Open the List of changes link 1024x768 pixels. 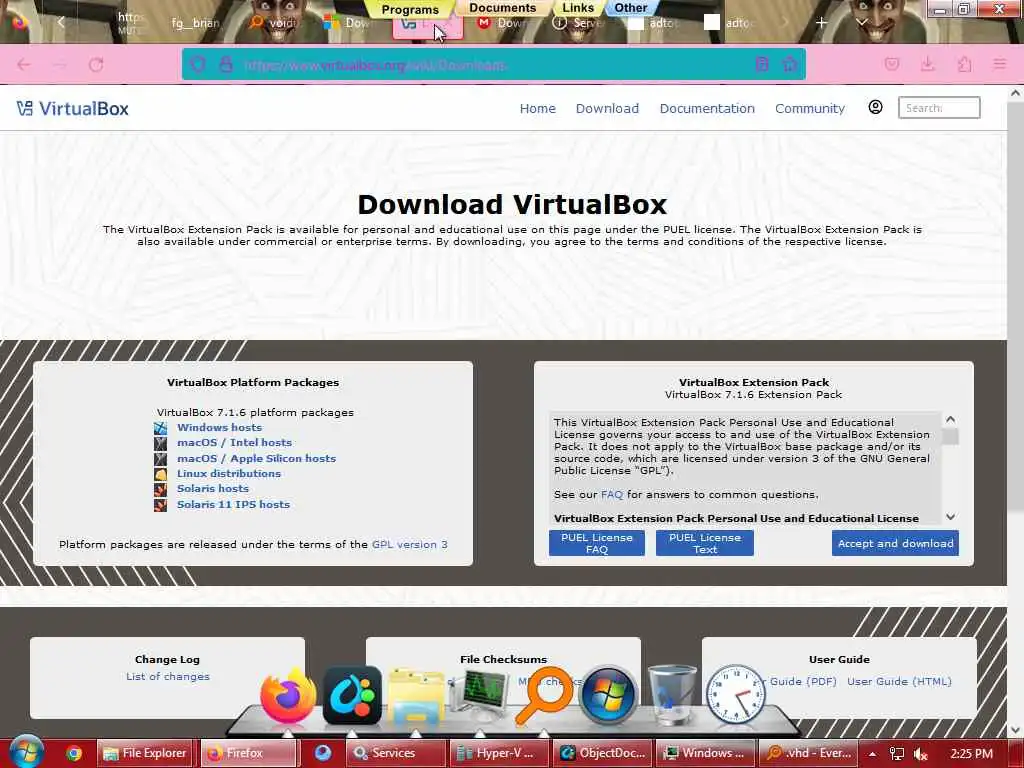pyautogui.click(x=168, y=677)
